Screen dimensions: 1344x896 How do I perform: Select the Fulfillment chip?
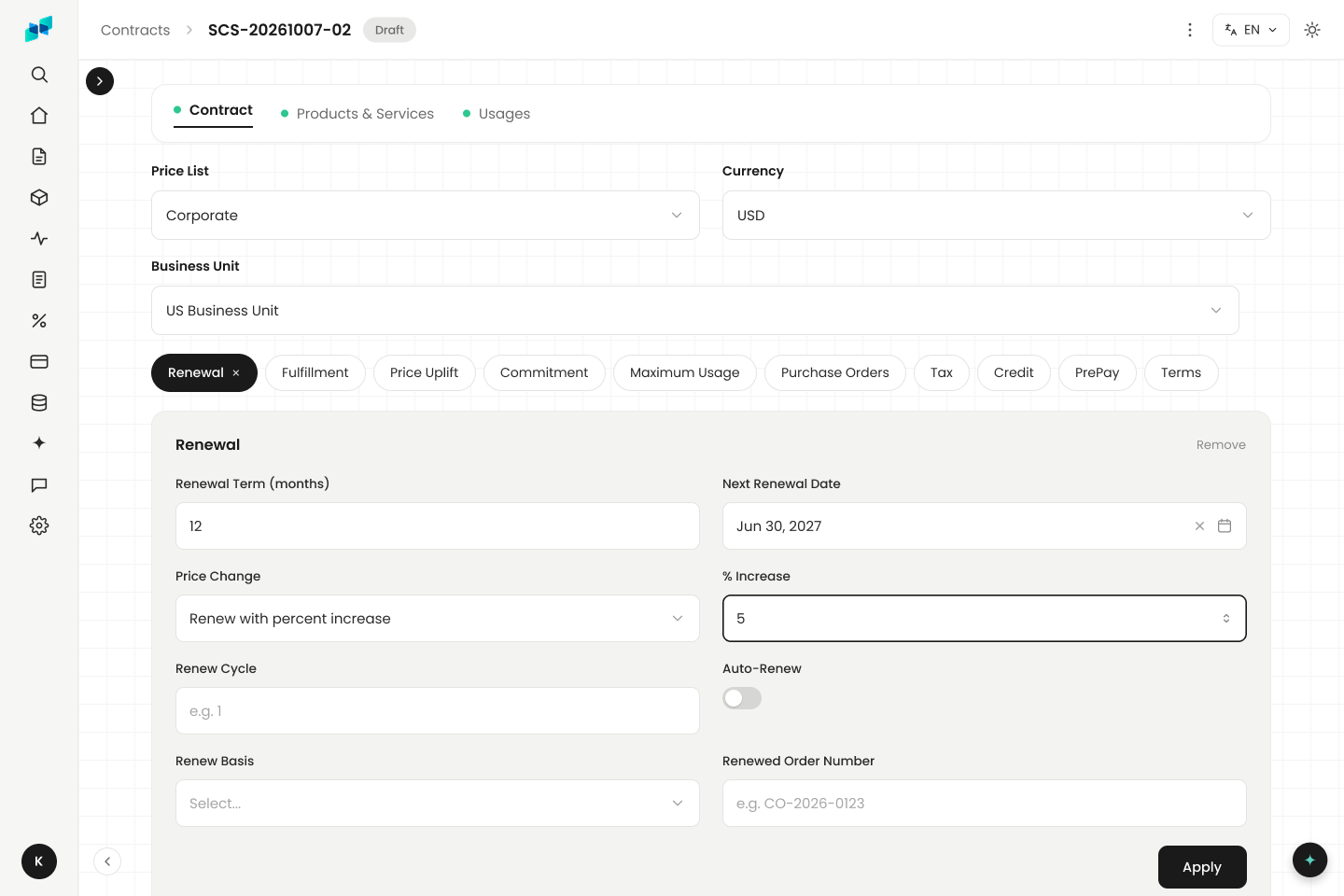[x=315, y=373]
